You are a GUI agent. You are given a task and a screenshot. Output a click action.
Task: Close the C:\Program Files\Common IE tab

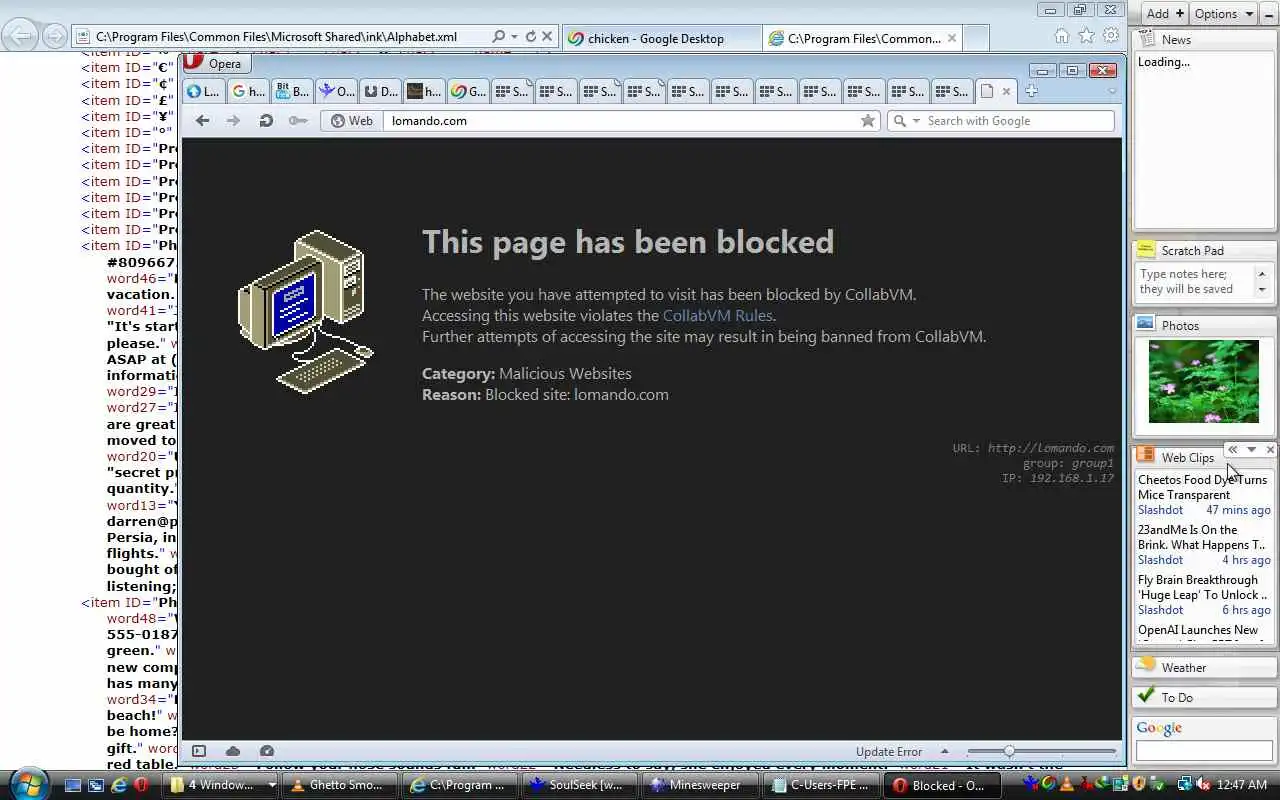pyautogui.click(x=952, y=38)
